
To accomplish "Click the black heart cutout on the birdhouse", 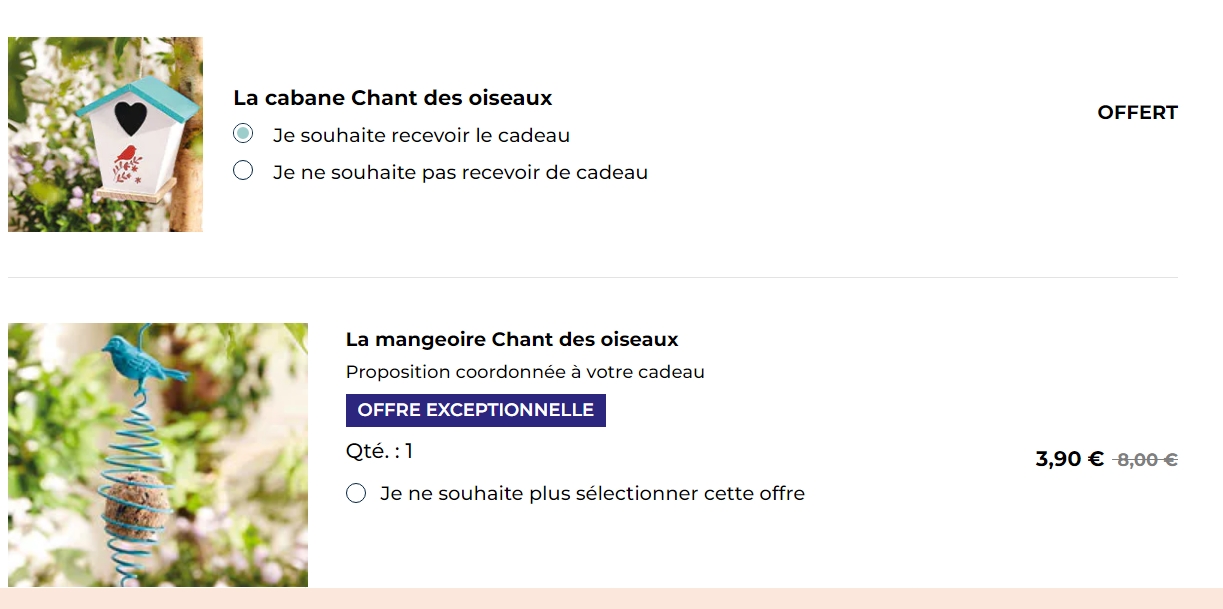I will click(130, 117).
